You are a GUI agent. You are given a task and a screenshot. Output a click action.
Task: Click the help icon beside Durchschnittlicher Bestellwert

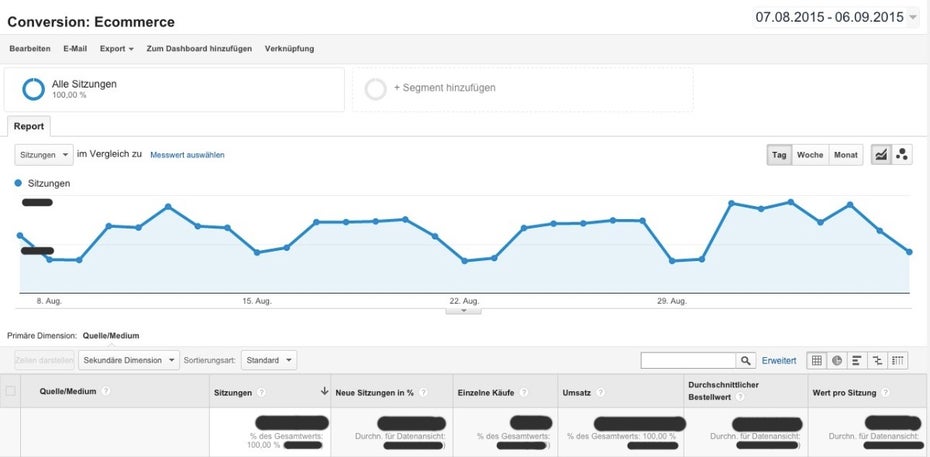tap(740, 397)
